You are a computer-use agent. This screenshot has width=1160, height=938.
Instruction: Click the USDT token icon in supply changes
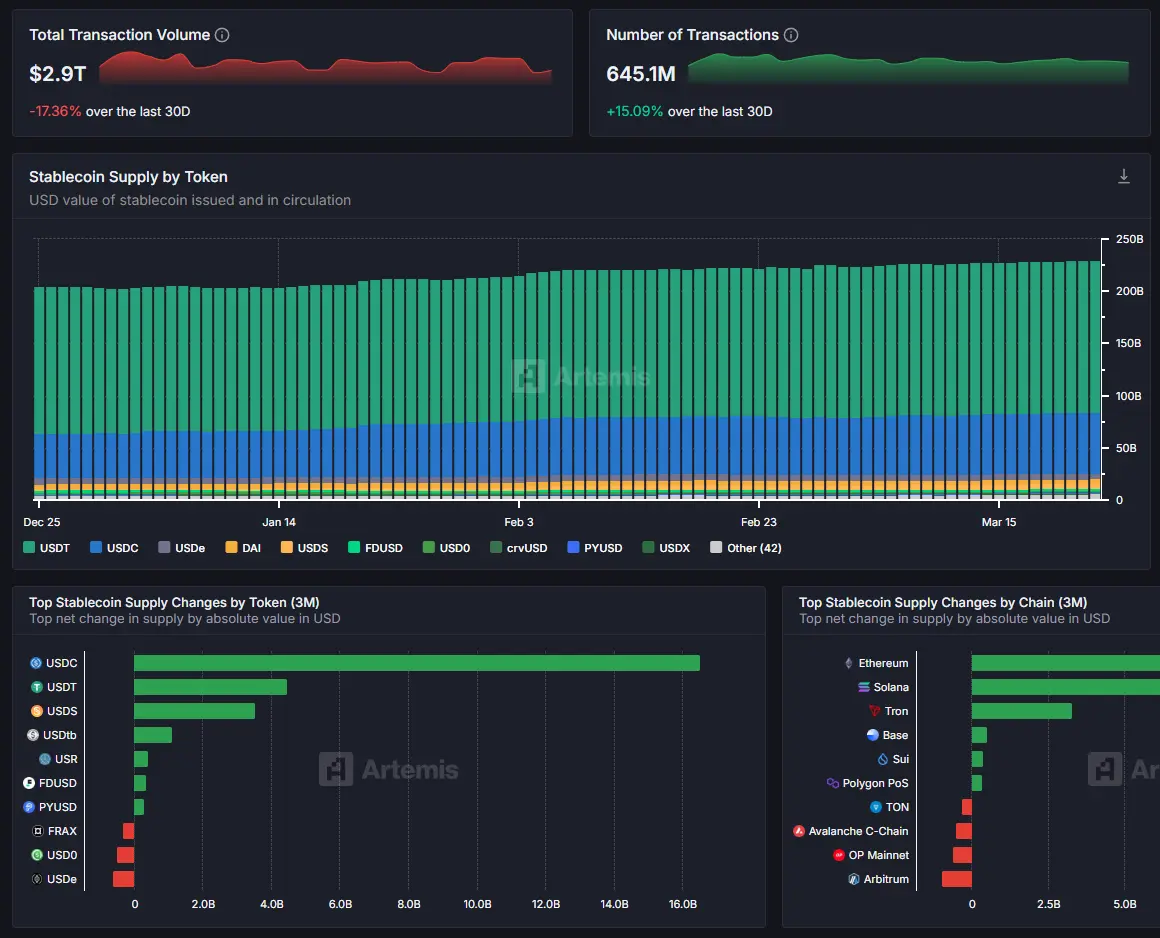36,687
